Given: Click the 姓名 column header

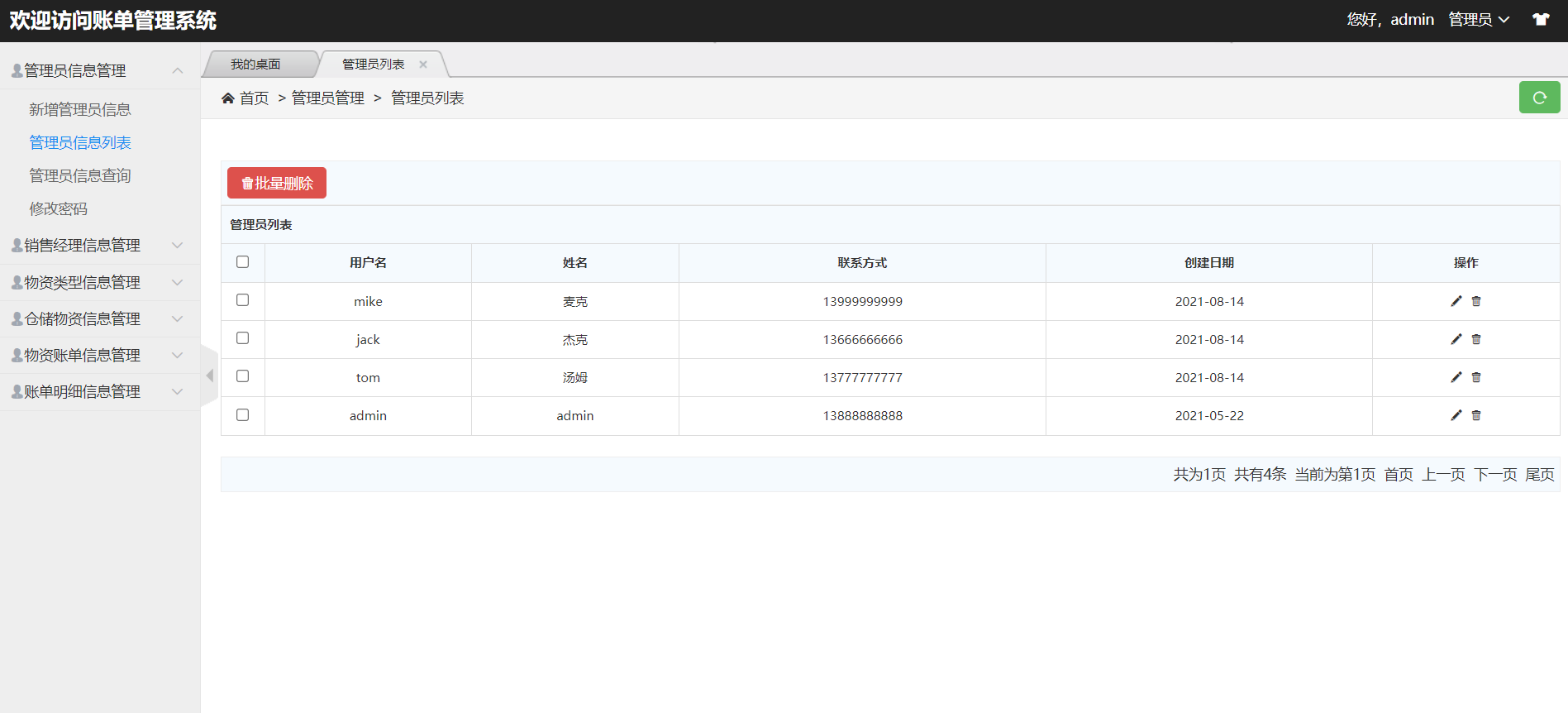Looking at the screenshot, I should 575,262.
